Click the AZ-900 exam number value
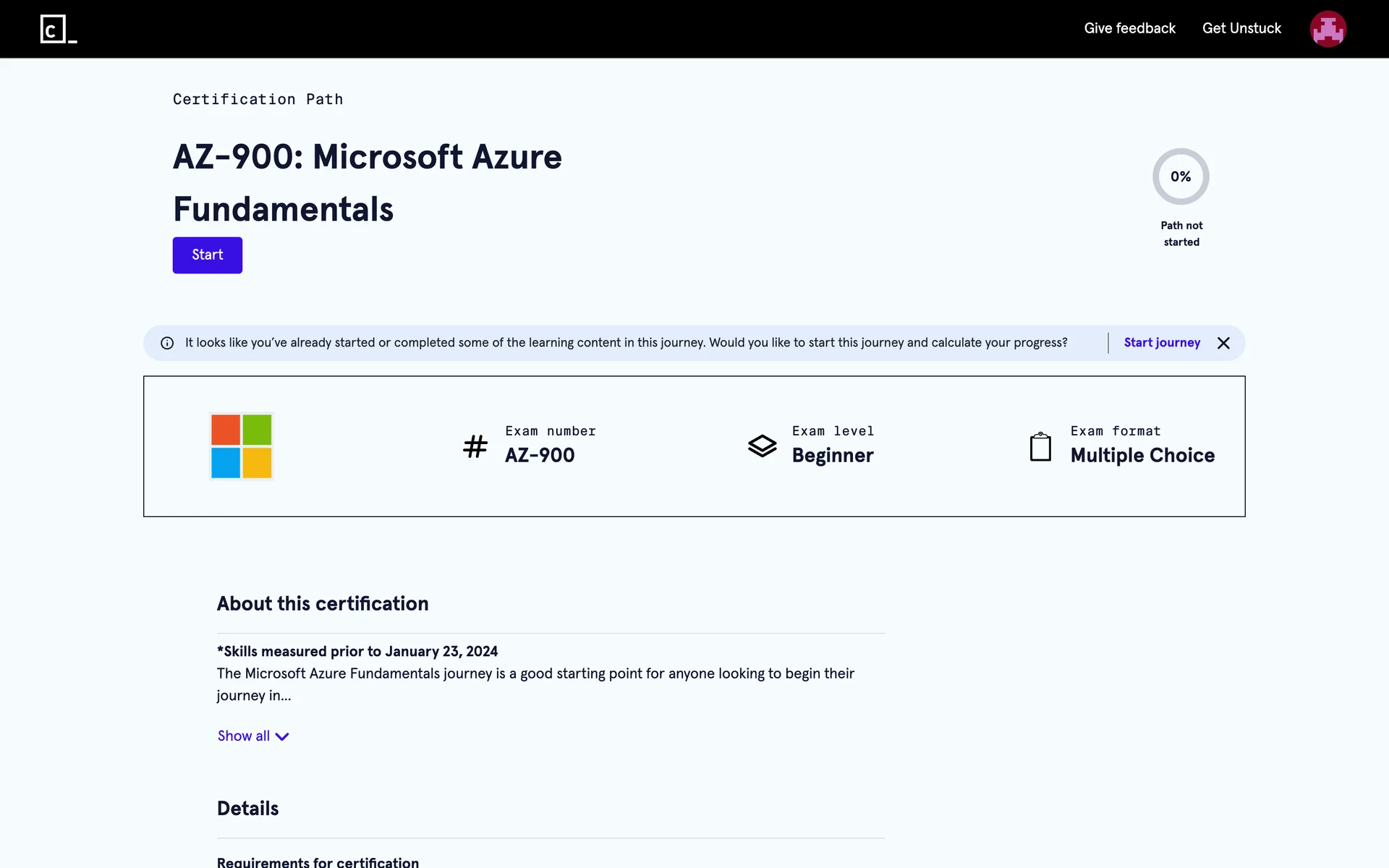The image size is (1389, 868). pos(540,455)
